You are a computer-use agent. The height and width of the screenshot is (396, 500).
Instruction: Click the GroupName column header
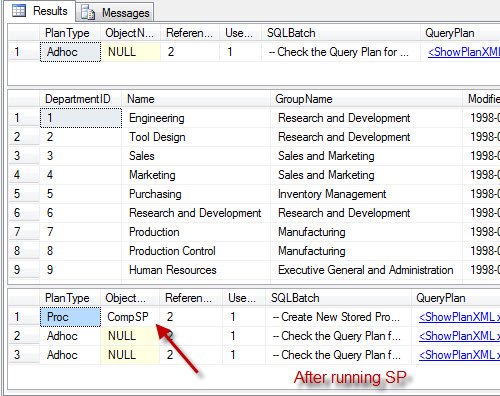pos(366,99)
